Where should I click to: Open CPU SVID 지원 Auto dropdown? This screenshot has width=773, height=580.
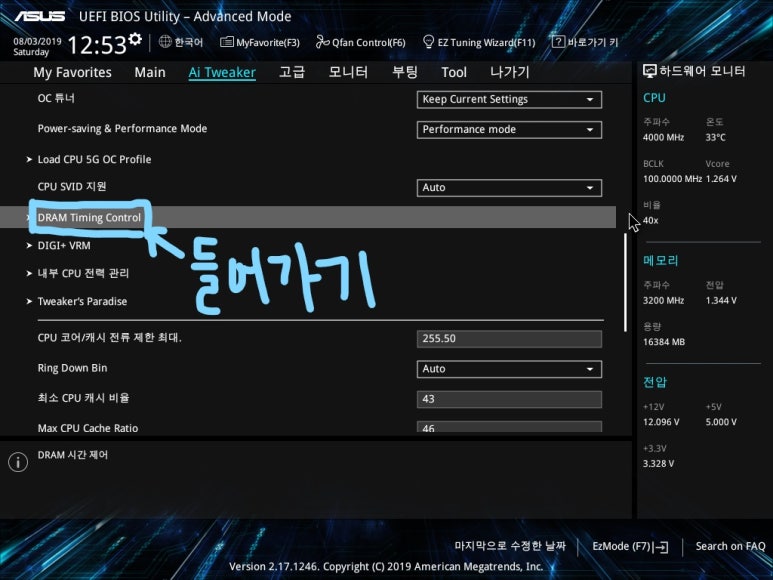pos(509,188)
